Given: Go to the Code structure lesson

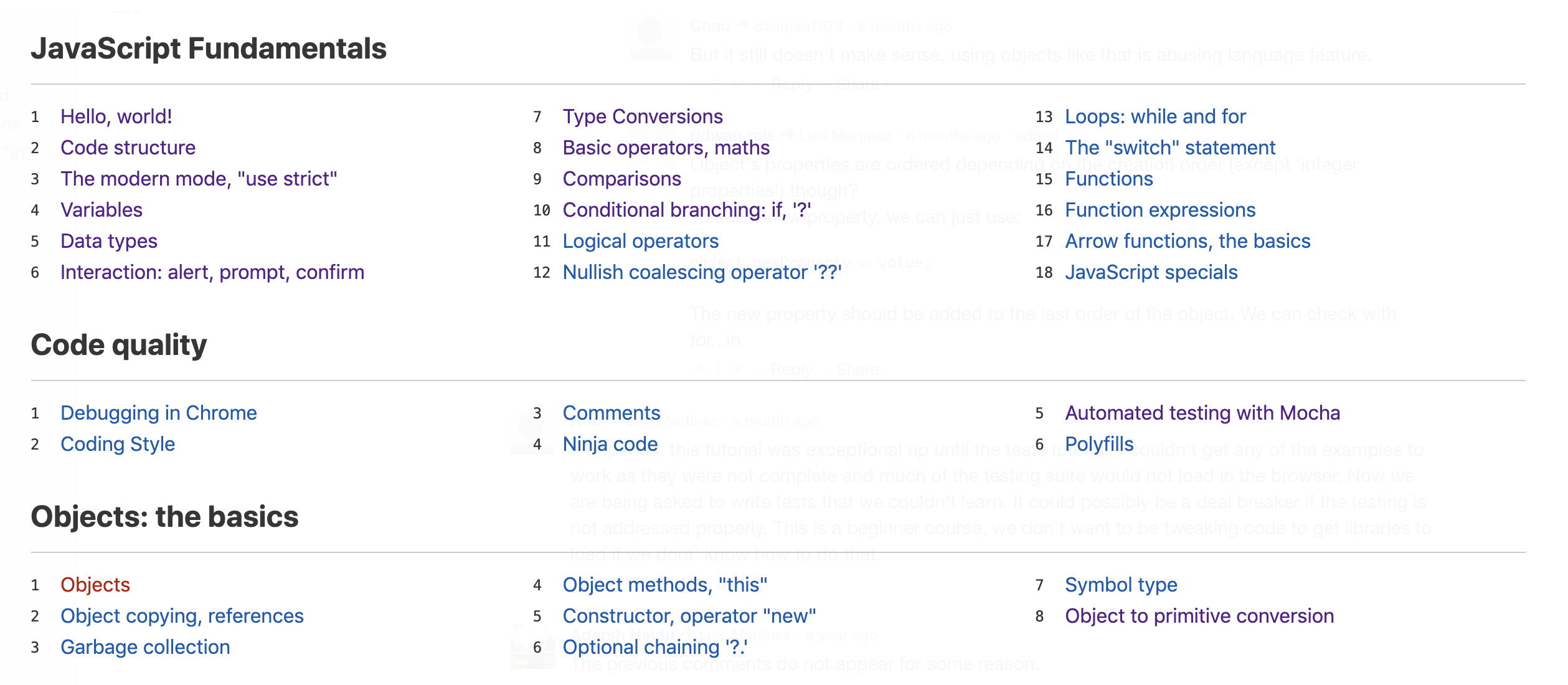Looking at the screenshot, I should pos(128,148).
